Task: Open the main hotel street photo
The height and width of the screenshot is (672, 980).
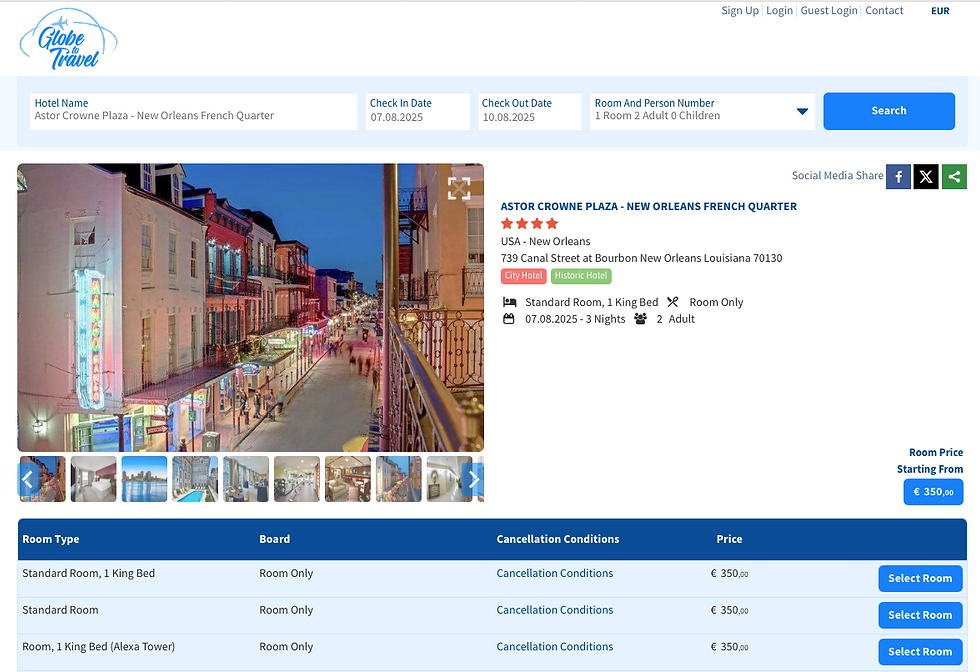Action: click(251, 308)
